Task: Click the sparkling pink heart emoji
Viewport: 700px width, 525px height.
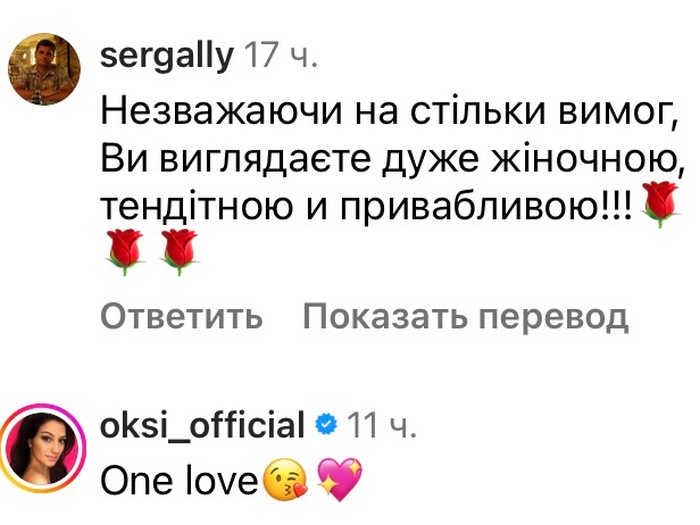Action: pyautogui.click(x=339, y=481)
